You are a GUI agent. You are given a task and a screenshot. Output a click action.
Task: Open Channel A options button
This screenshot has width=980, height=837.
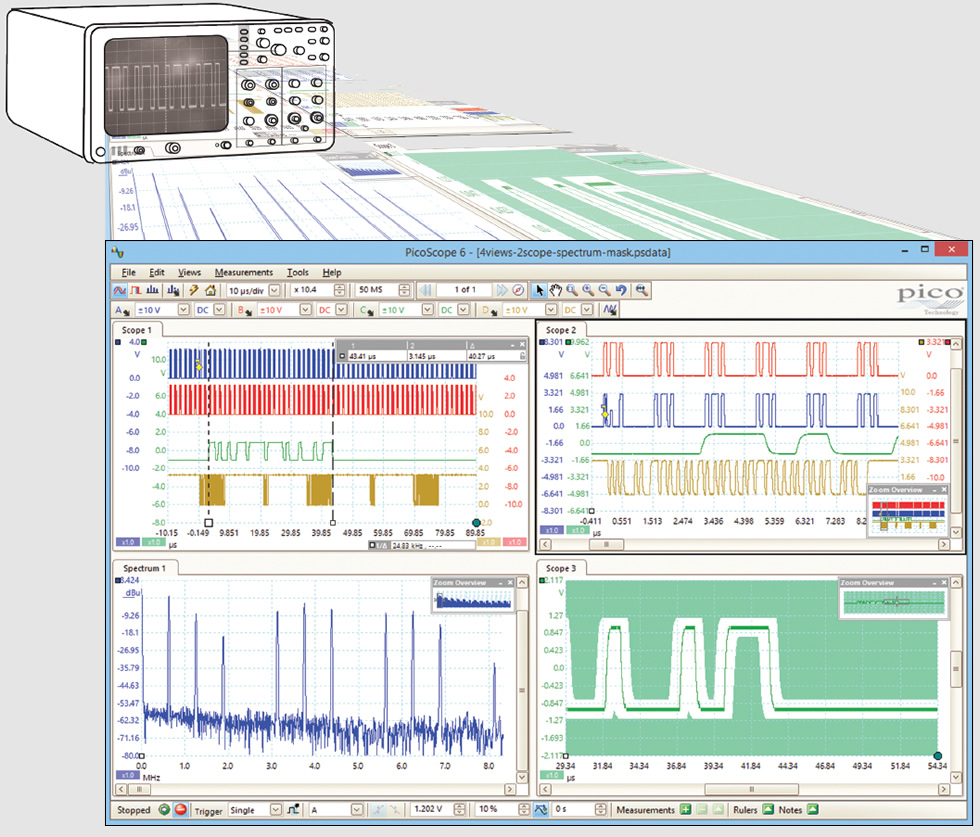tap(122, 310)
